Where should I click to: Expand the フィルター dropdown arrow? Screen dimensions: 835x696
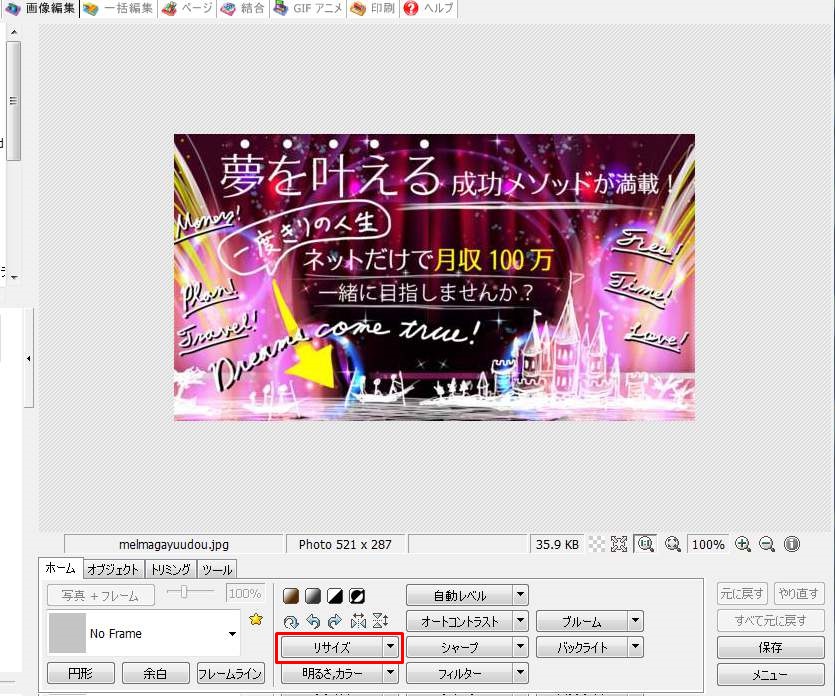521,675
